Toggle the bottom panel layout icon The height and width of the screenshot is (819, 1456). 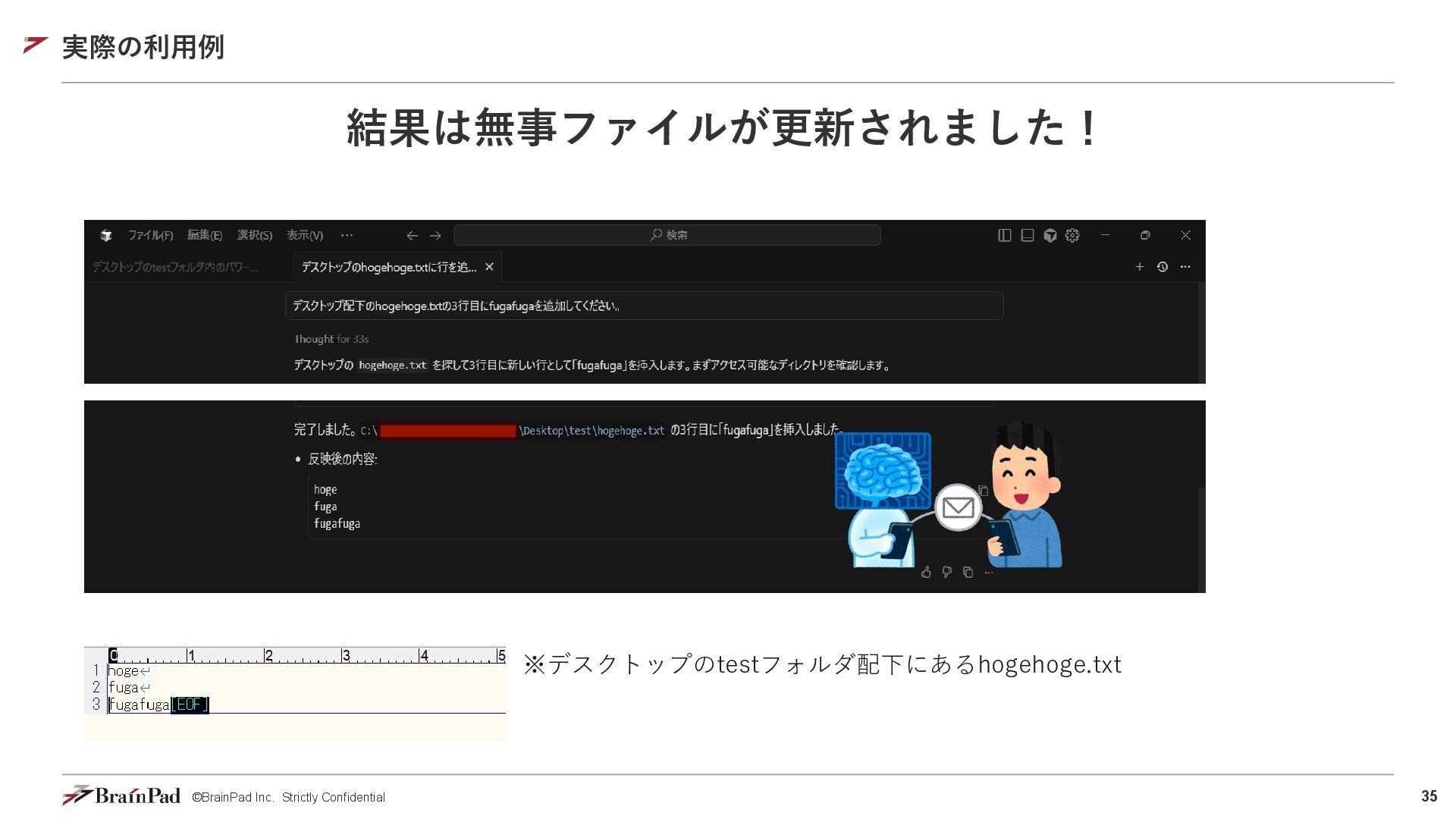point(1028,235)
